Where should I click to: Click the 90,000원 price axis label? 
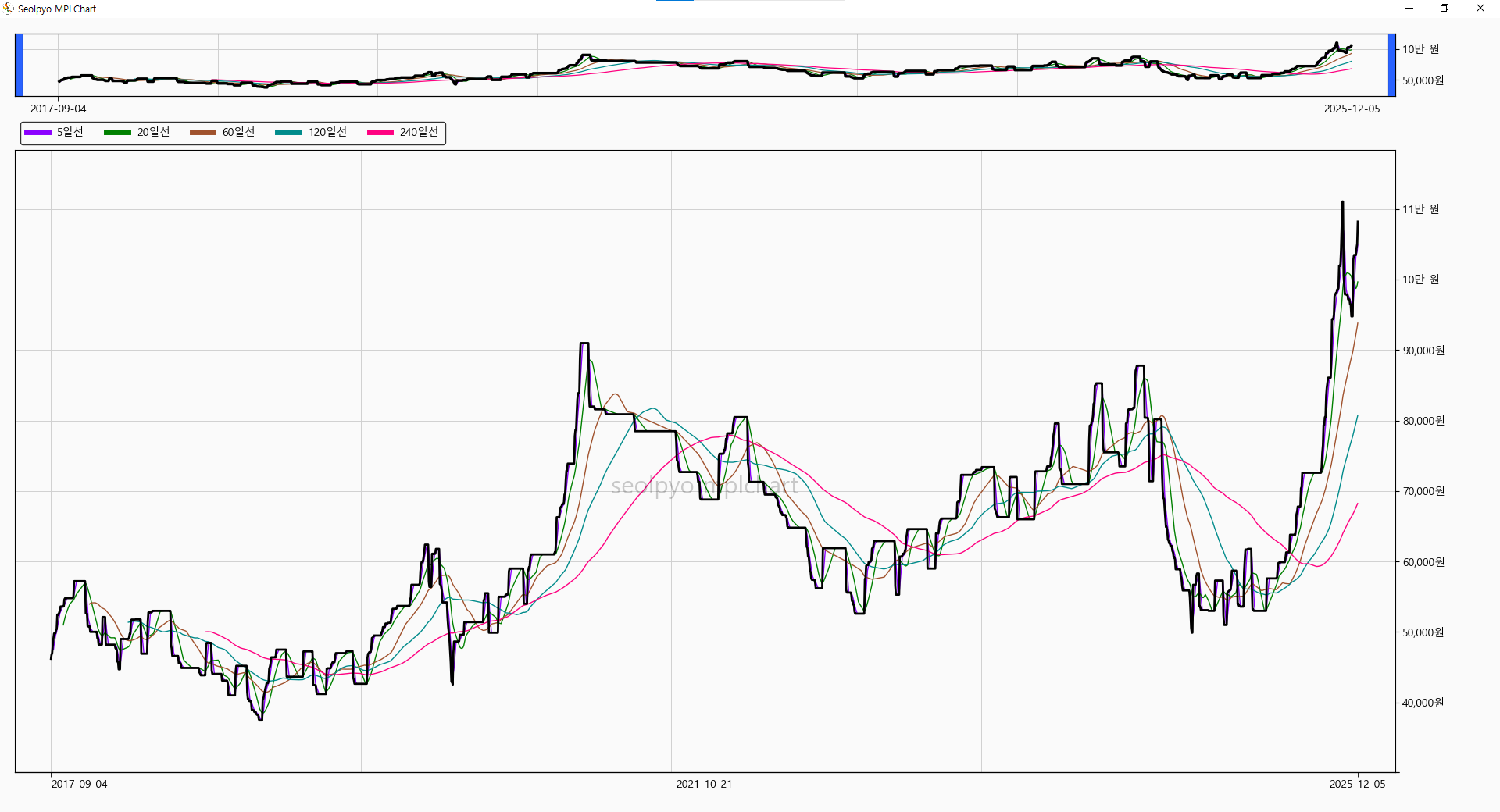[1423, 351]
